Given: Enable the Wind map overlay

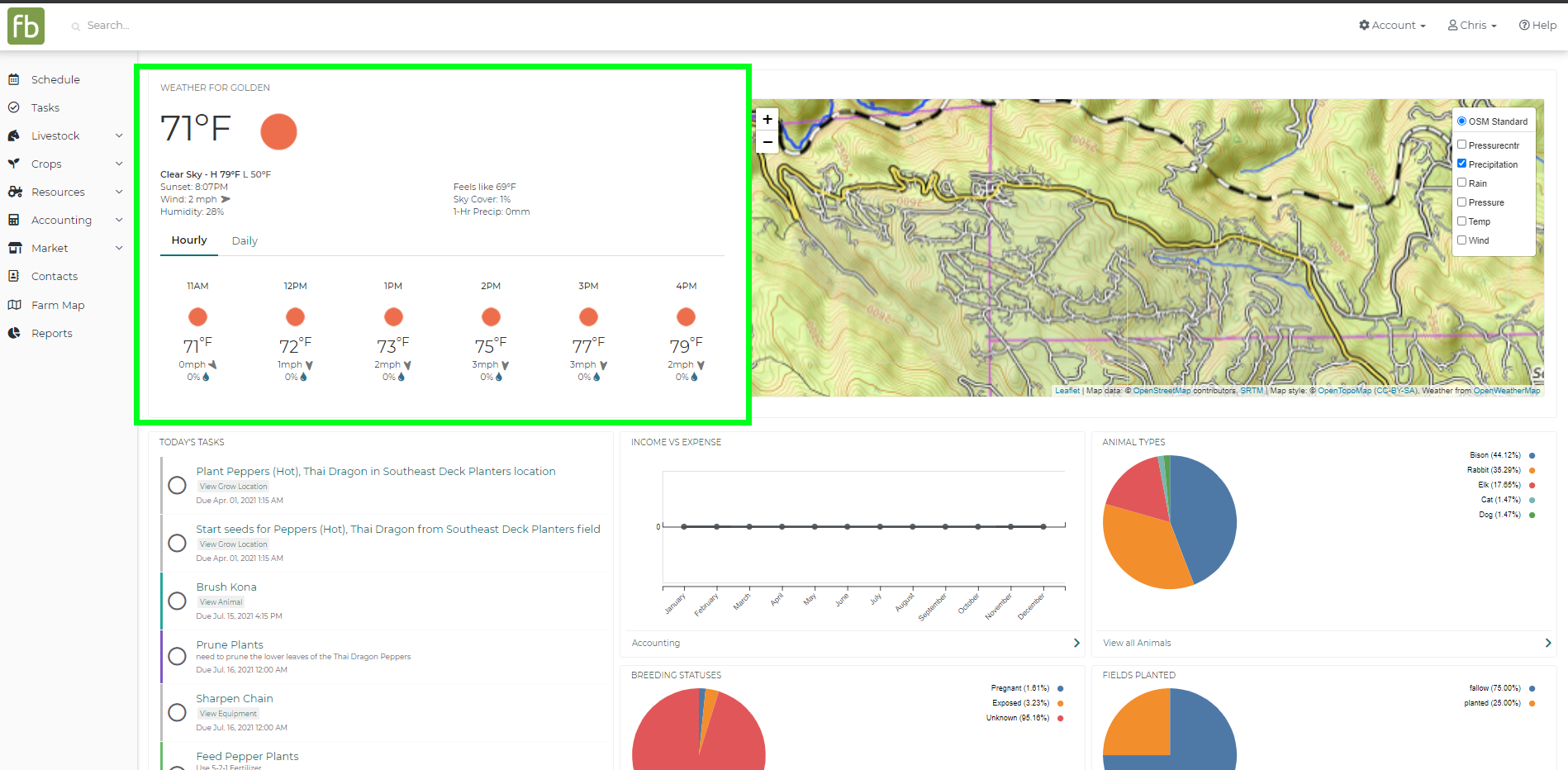Looking at the screenshot, I should coord(1461,240).
